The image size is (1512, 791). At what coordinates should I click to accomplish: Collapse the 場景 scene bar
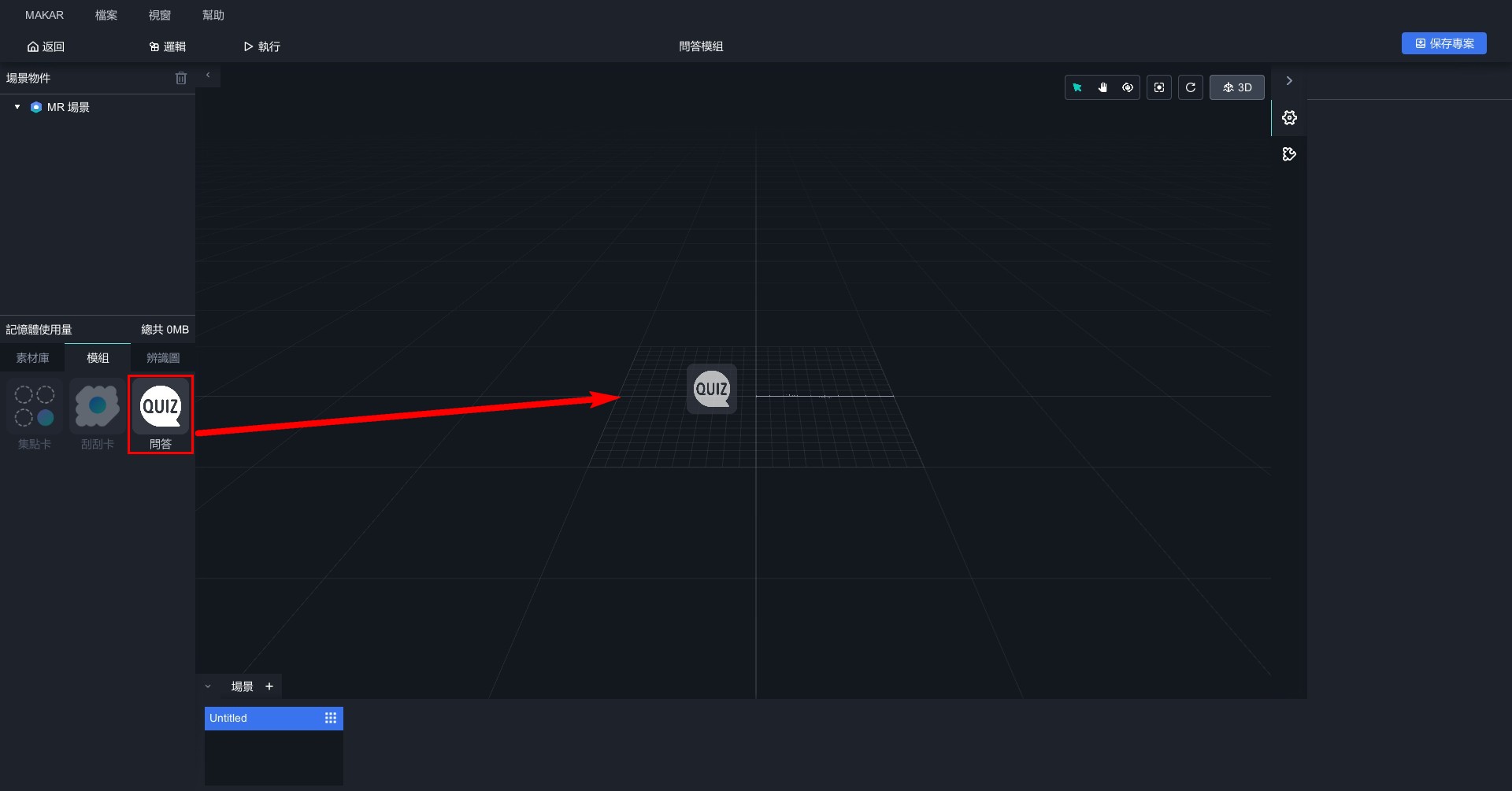coord(208,686)
